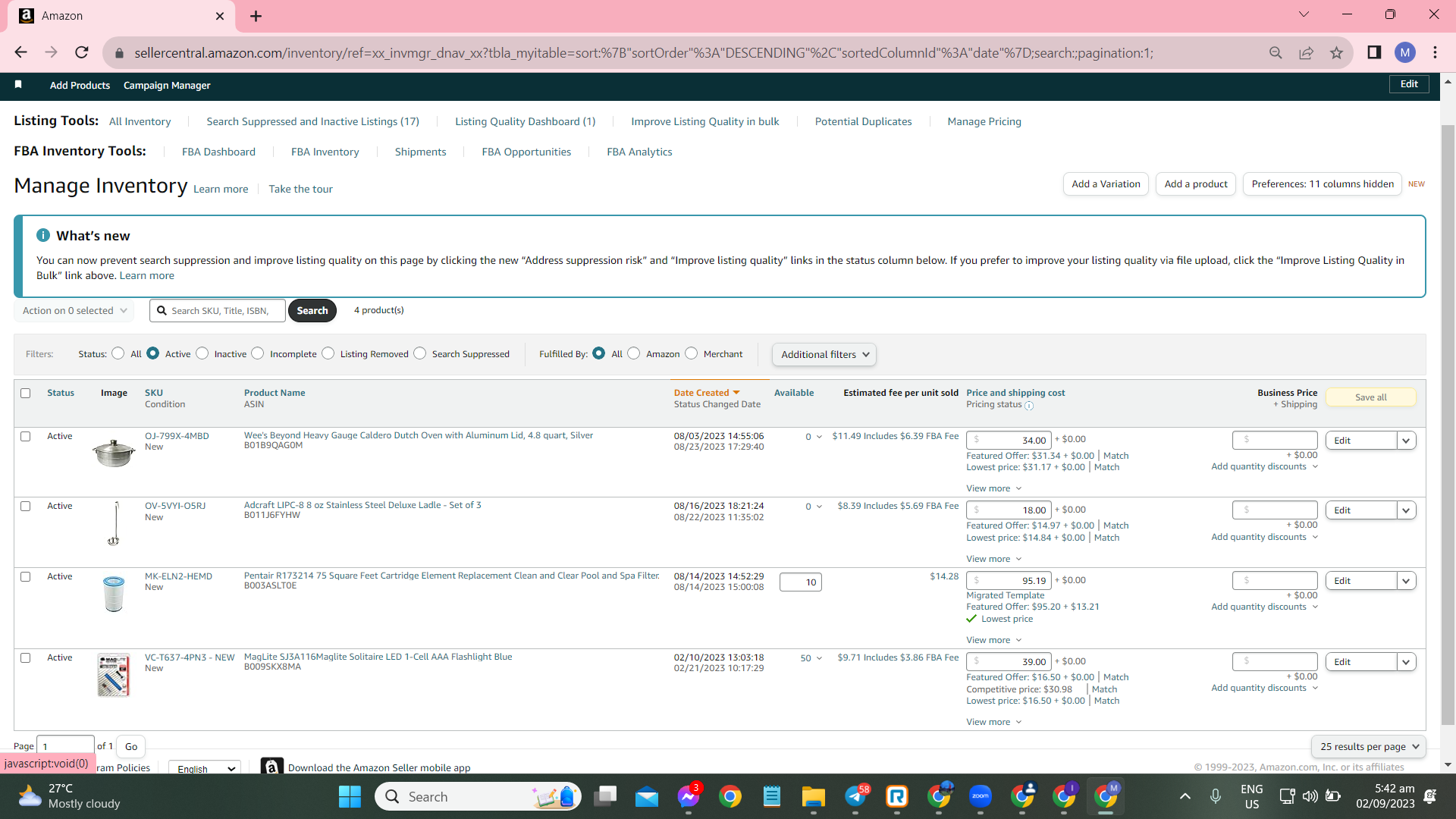Bookmark this page with the star icon
The height and width of the screenshot is (819, 1456).
[x=1336, y=52]
